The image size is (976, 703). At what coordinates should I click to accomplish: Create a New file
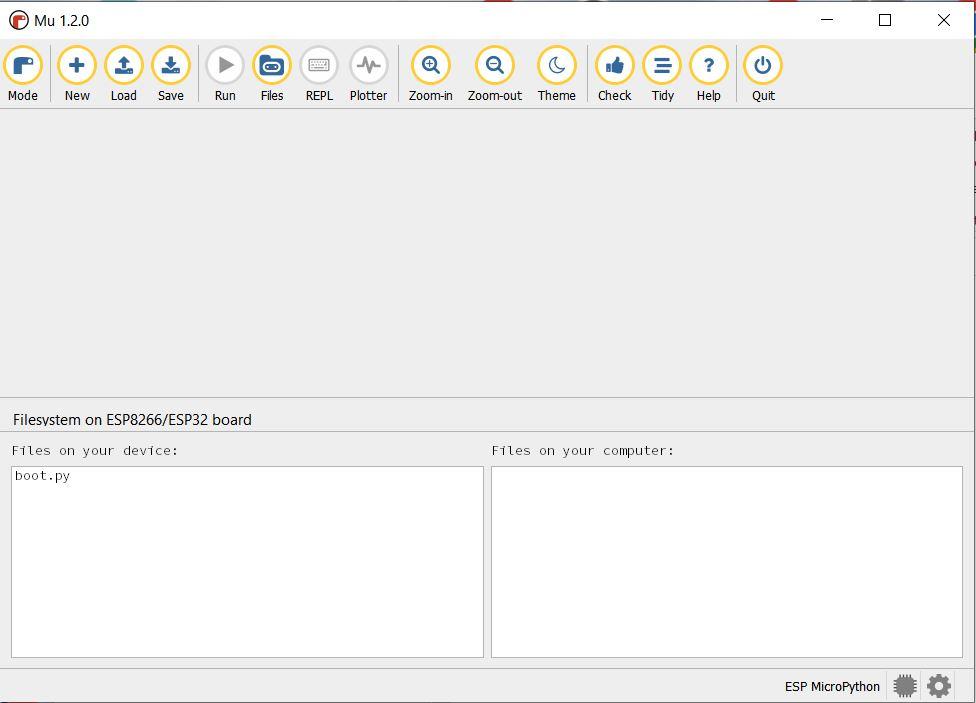click(x=77, y=73)
